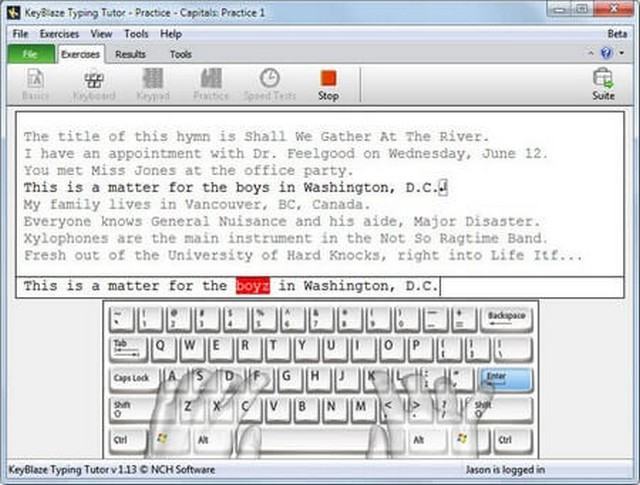This screenshot has width=640, height=485.
Task: Click the right Ctrl key on keyboard
Action: click(513, 440)
